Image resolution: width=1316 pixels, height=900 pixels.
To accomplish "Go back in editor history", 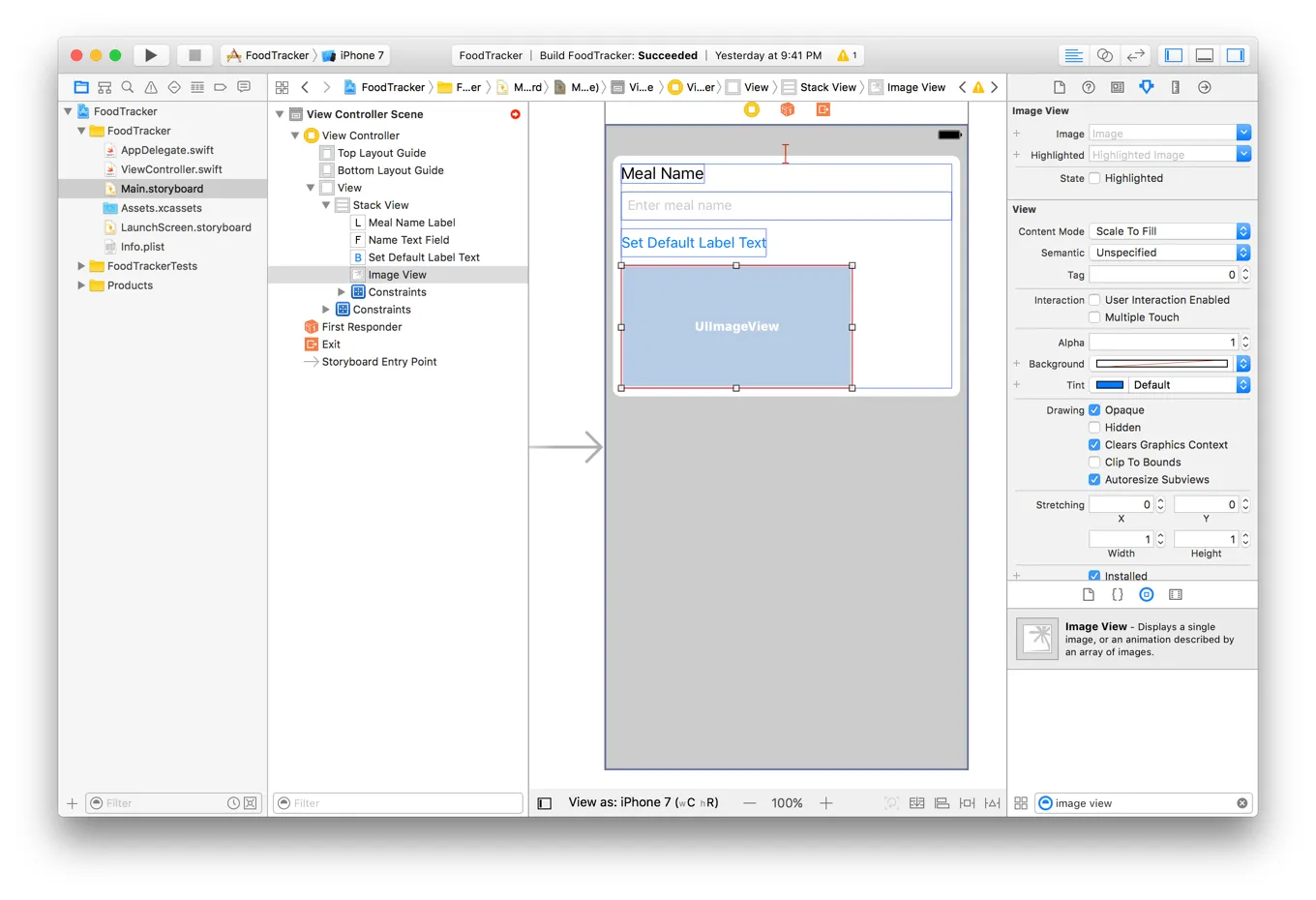I will [305, 87].
